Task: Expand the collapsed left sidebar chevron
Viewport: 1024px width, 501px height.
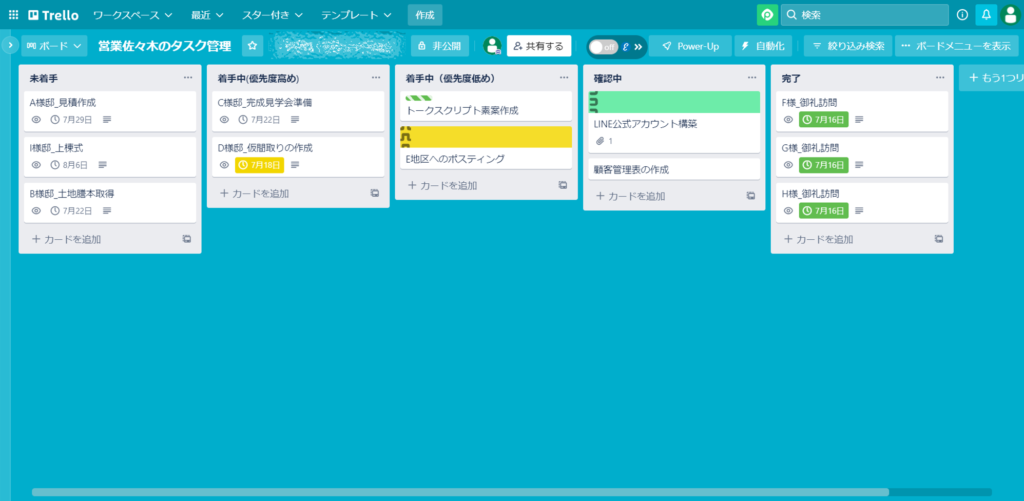Action: click(x=9, y=46)
